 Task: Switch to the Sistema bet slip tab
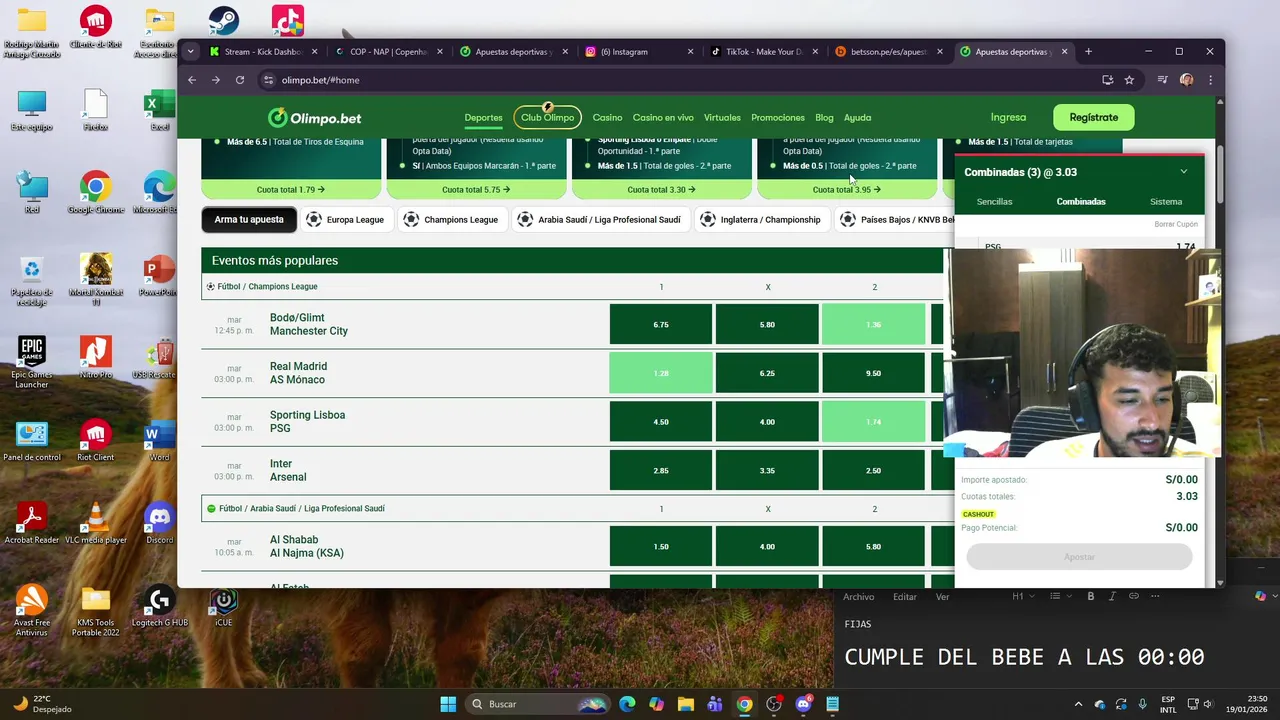click(x=1166, y=202)
